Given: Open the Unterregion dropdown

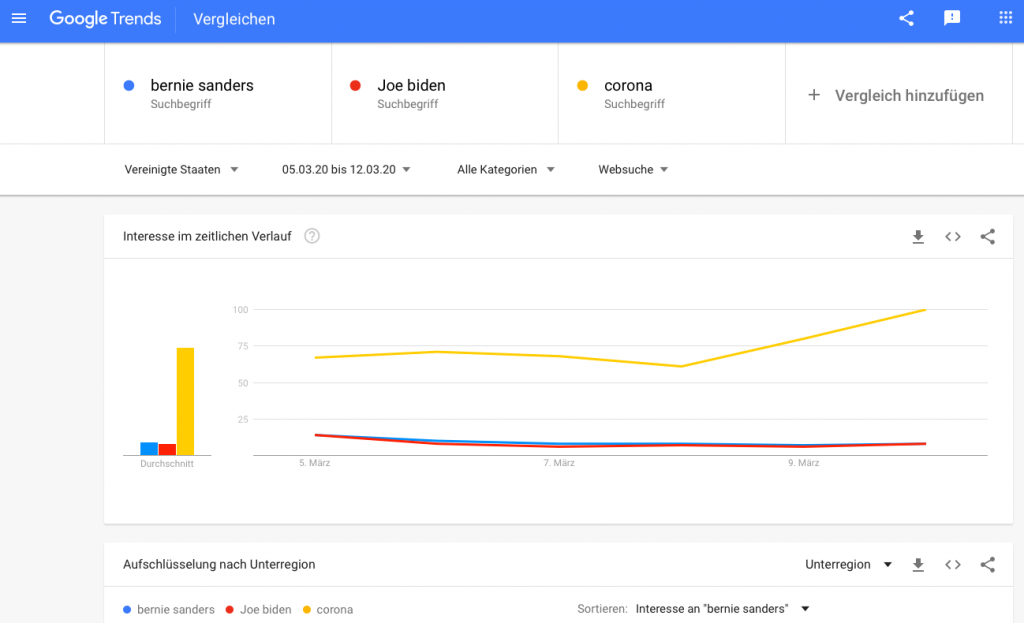Looking at the screenshot, I should click(848, 564).
